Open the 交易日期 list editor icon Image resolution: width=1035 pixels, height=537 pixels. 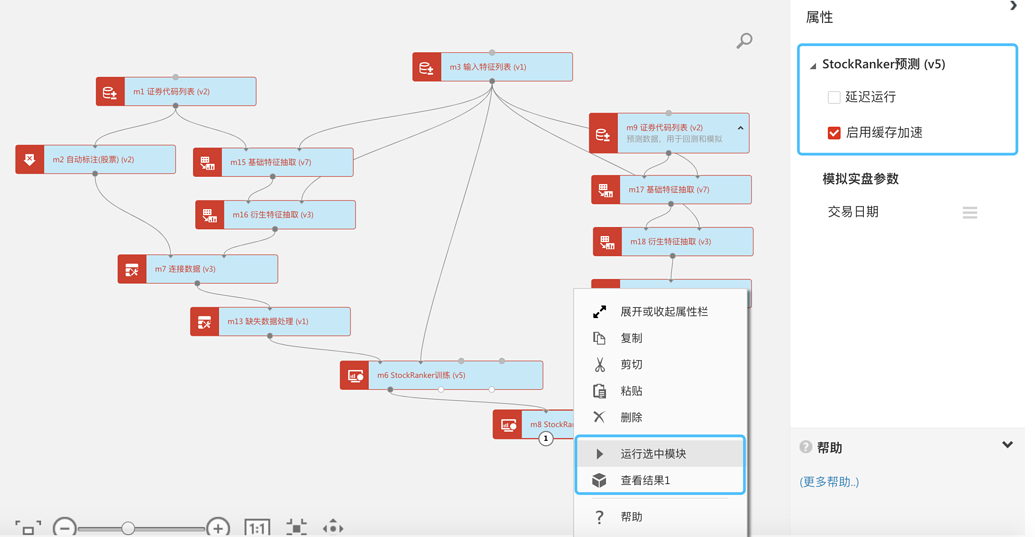pyautogui.click(x=970, y=212)
